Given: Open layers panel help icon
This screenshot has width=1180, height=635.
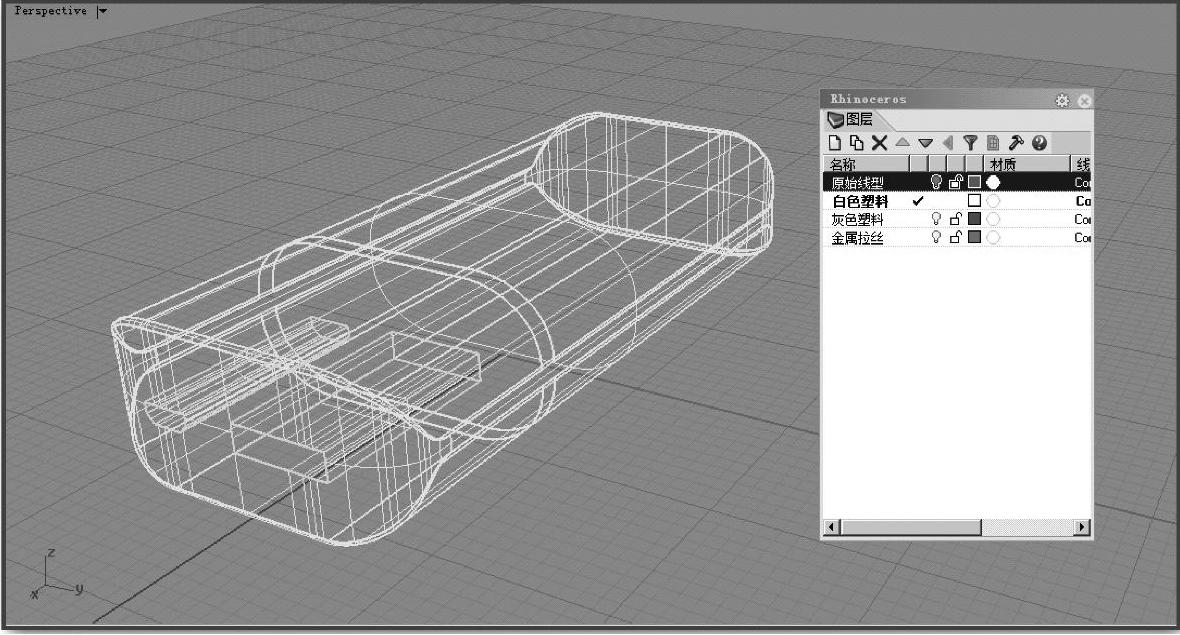Looking at the screenshot, I should (x=1037, y=143).
